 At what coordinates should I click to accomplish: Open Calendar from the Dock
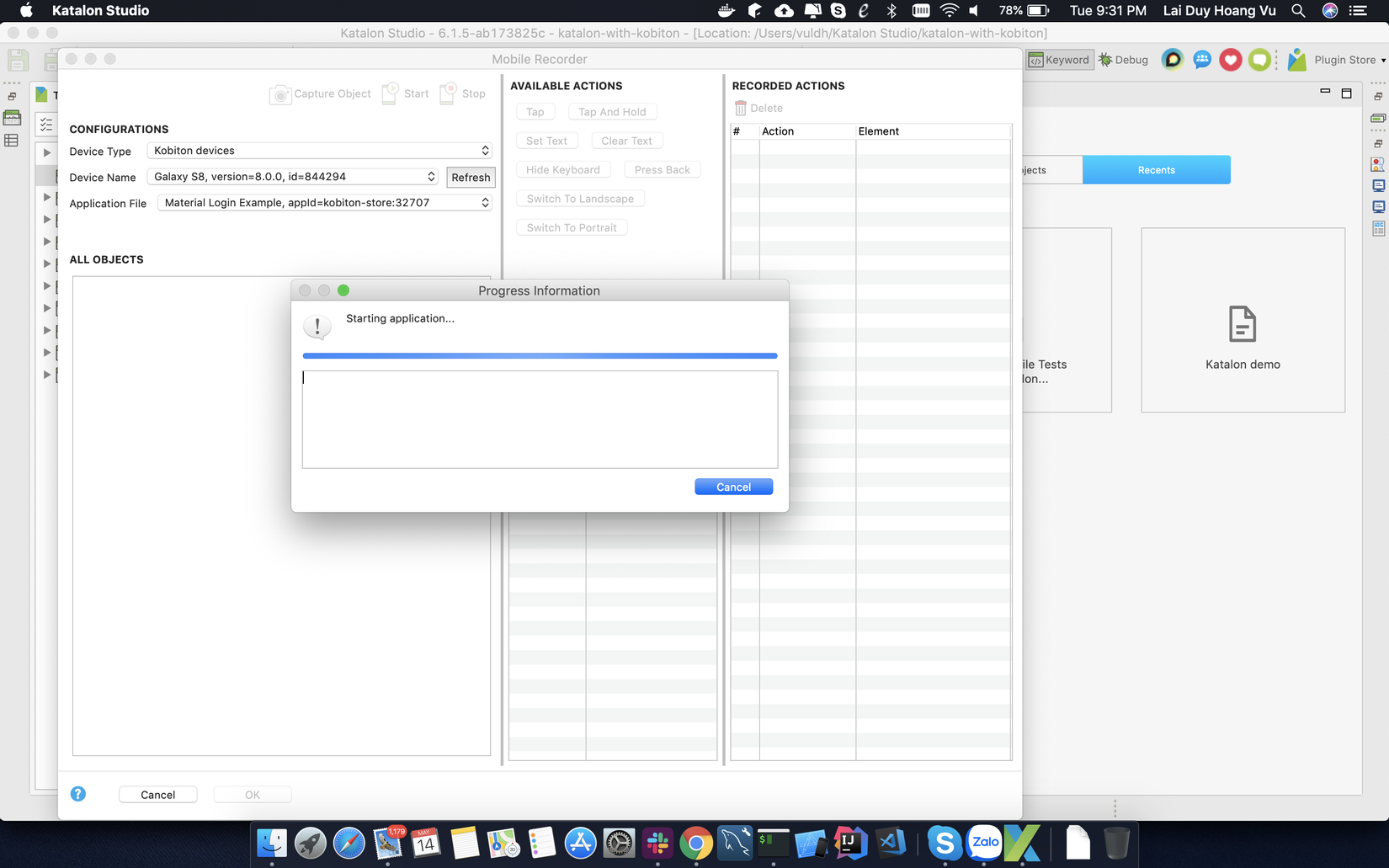pos(426,843)
